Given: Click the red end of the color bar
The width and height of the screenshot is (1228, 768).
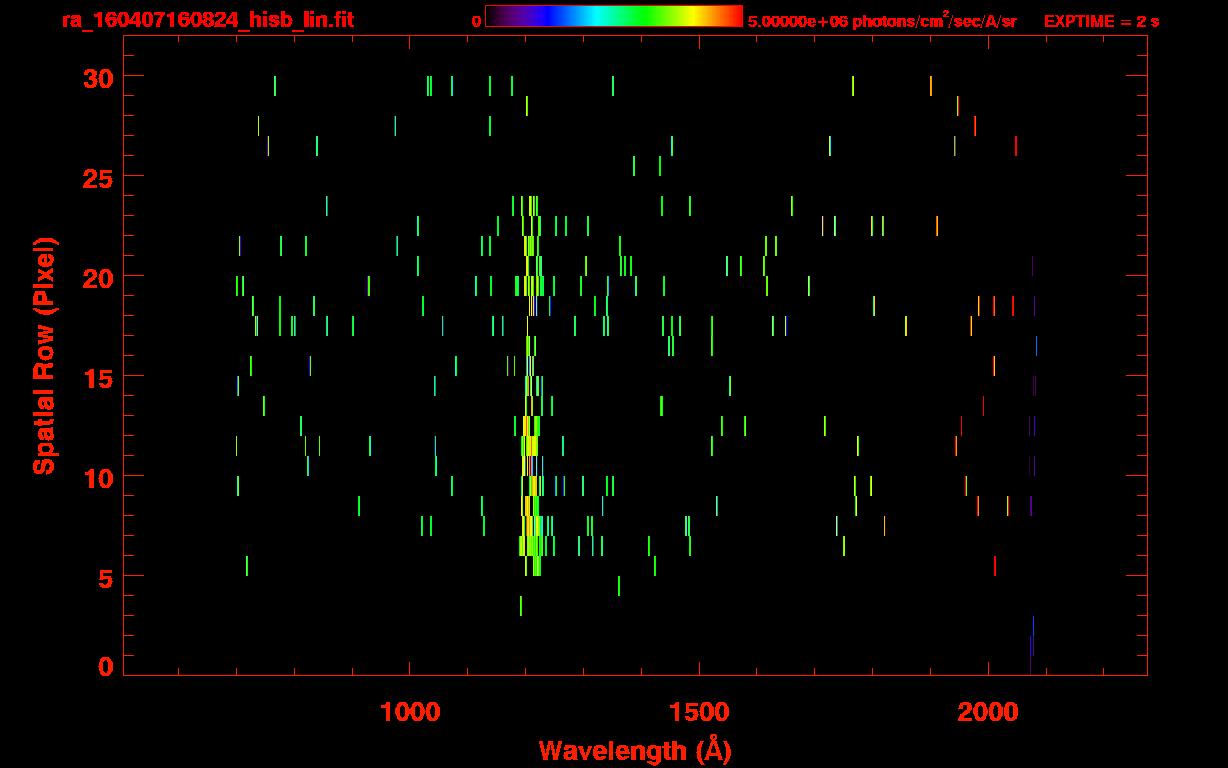Looking at the screenshot, I should [x=733, y=17].
